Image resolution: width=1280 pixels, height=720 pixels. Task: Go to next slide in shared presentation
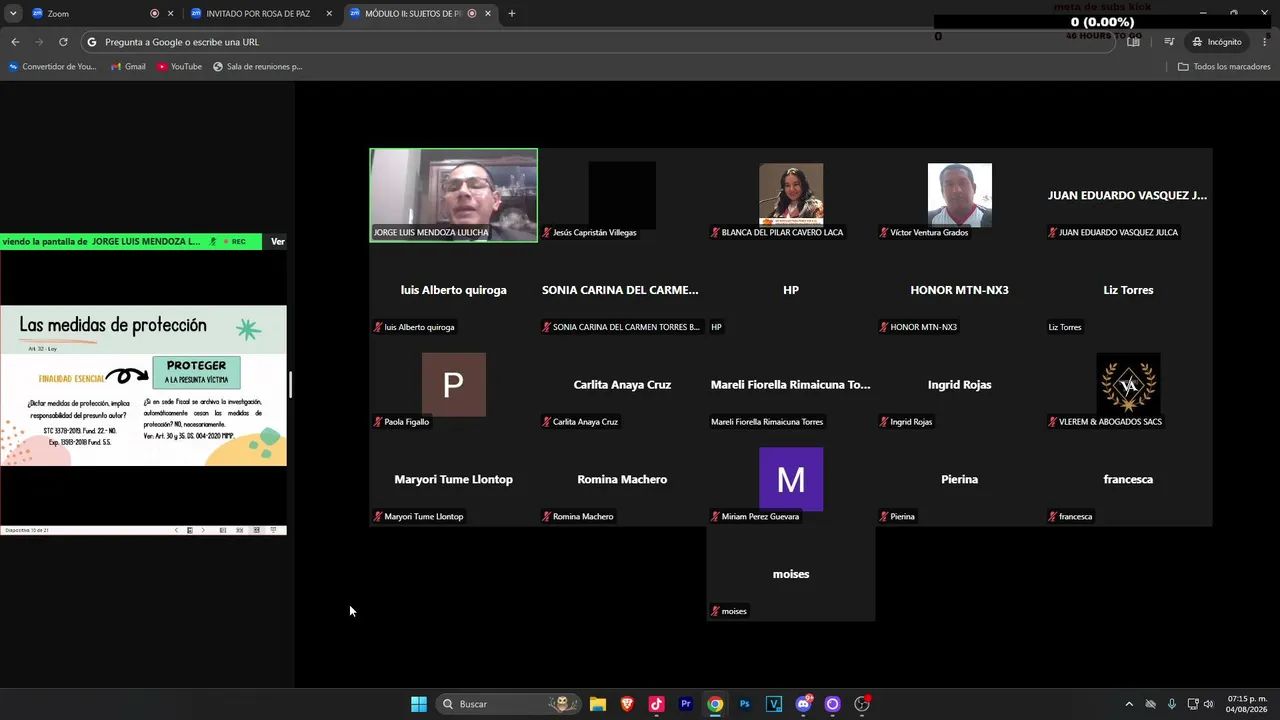pos(203,530)
